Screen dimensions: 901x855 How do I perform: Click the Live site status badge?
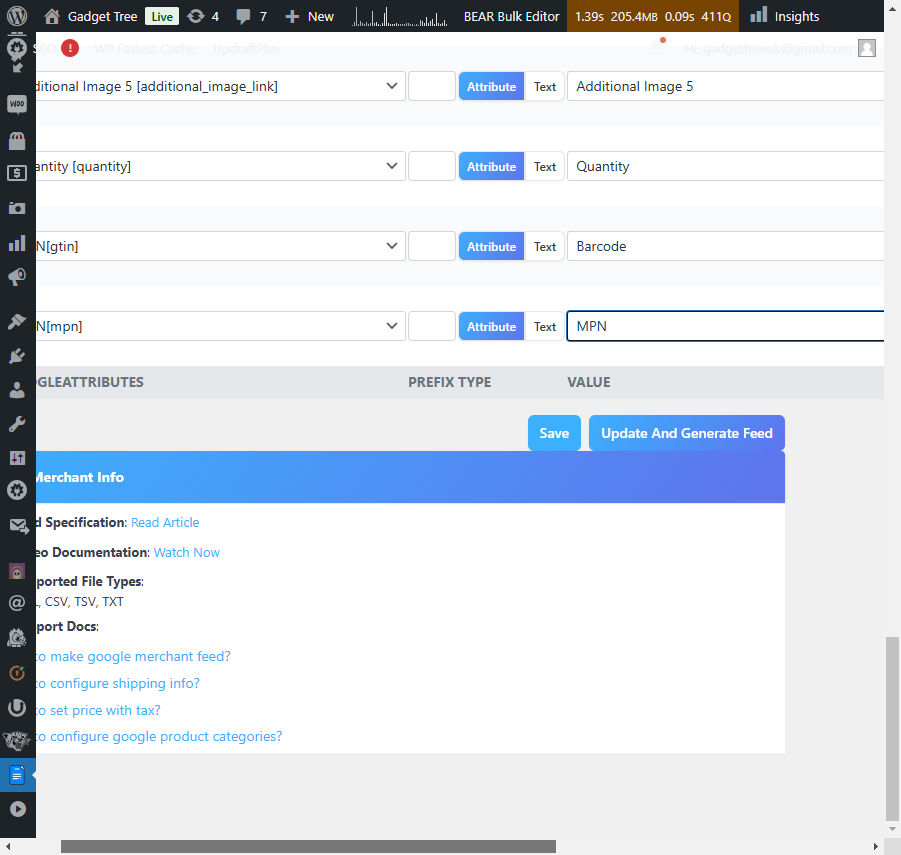pyautogui.click(x=162, y=17)
